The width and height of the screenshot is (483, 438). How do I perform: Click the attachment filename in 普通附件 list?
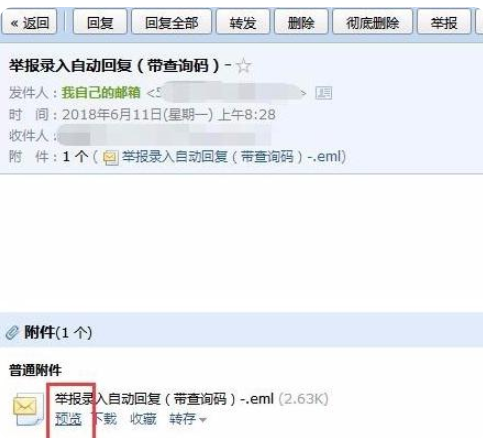click(x=164, y=399)
